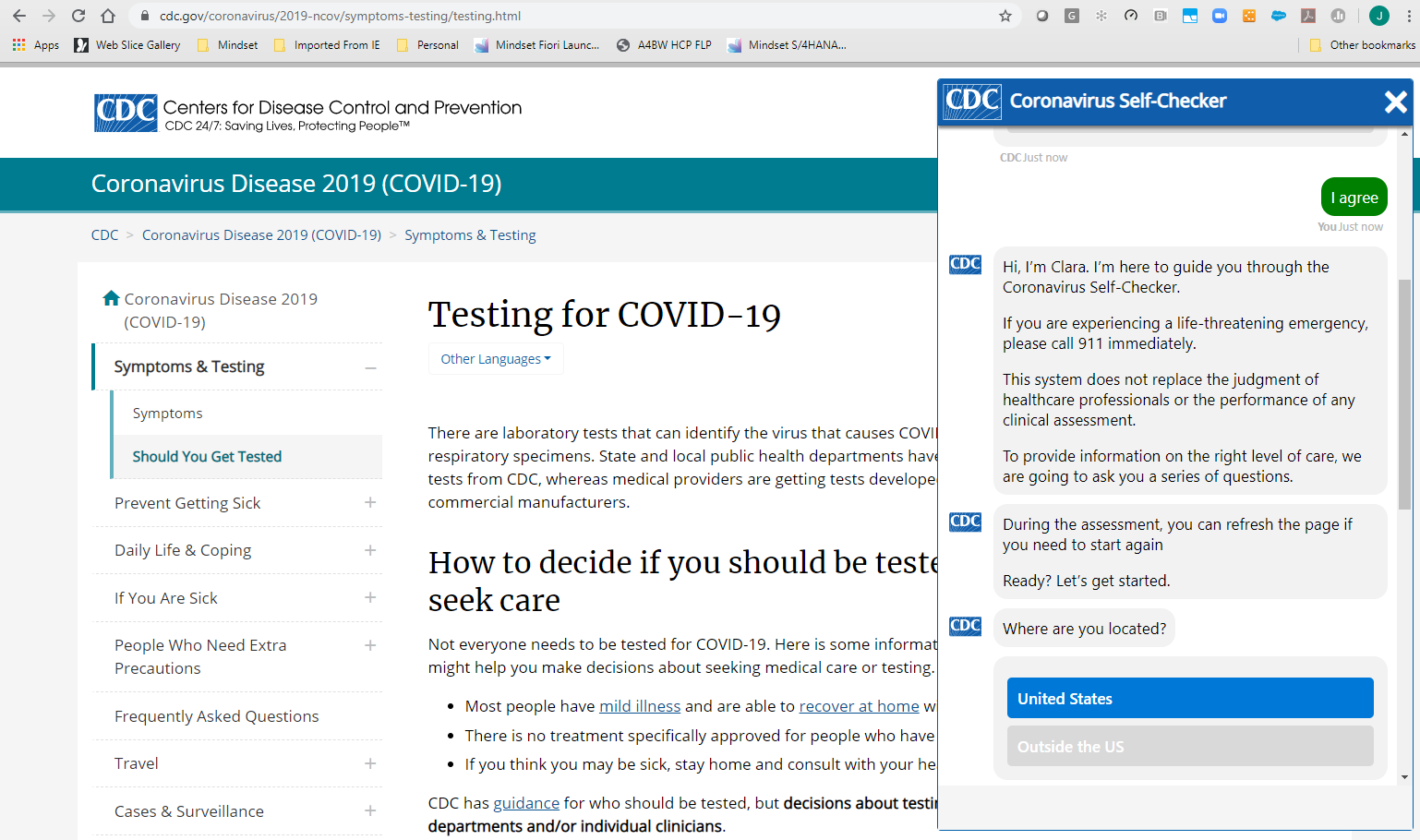
Task: Open the A4BW HCP FLP bookmark
Action: 664,44
